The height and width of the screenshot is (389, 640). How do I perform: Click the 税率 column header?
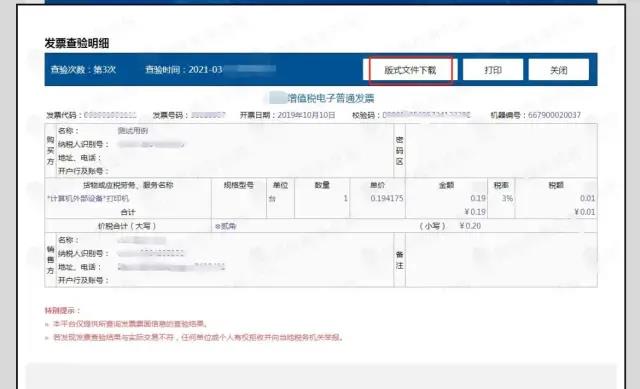(501, 185)
